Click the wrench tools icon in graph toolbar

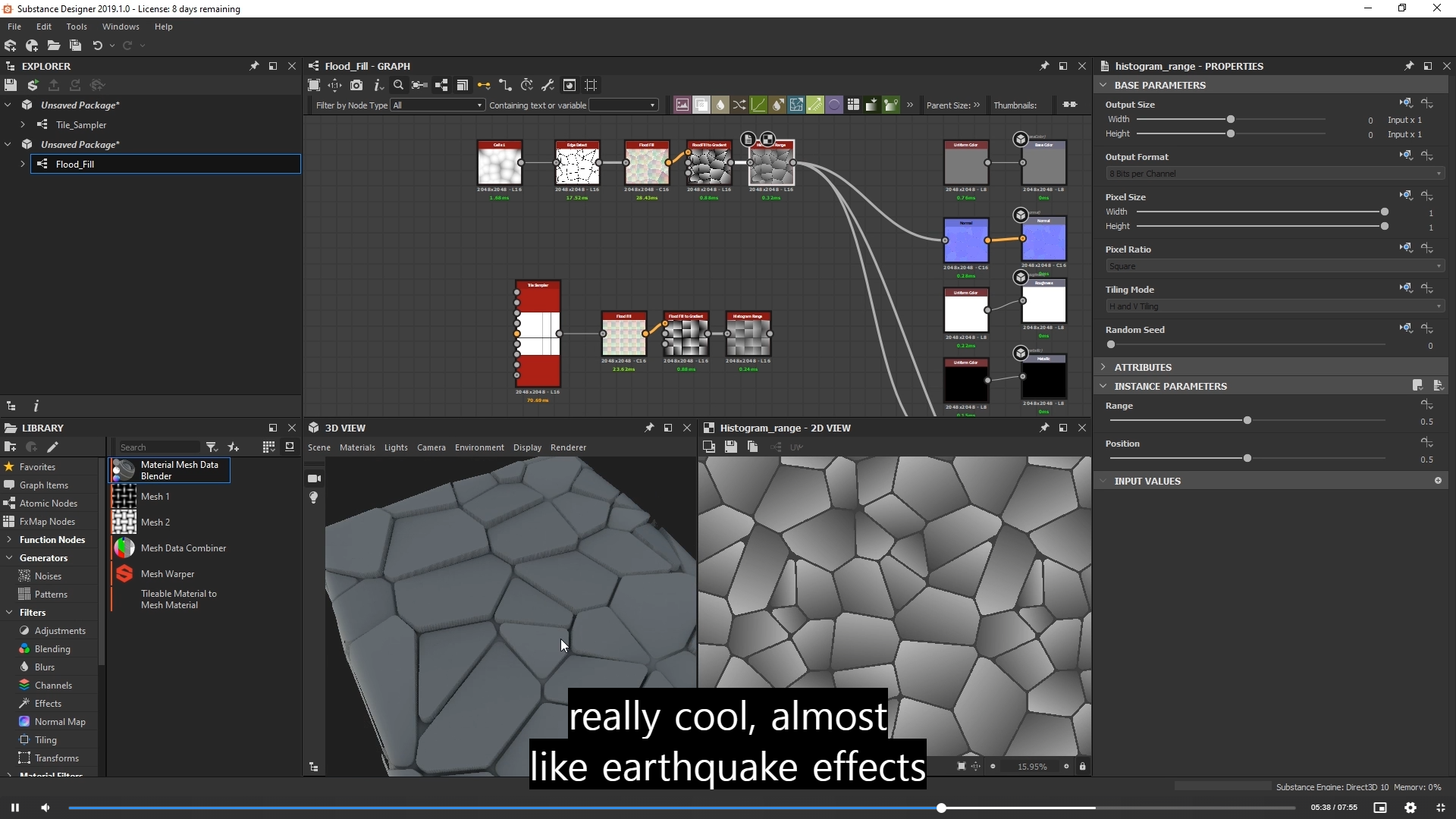click(548, 85)
